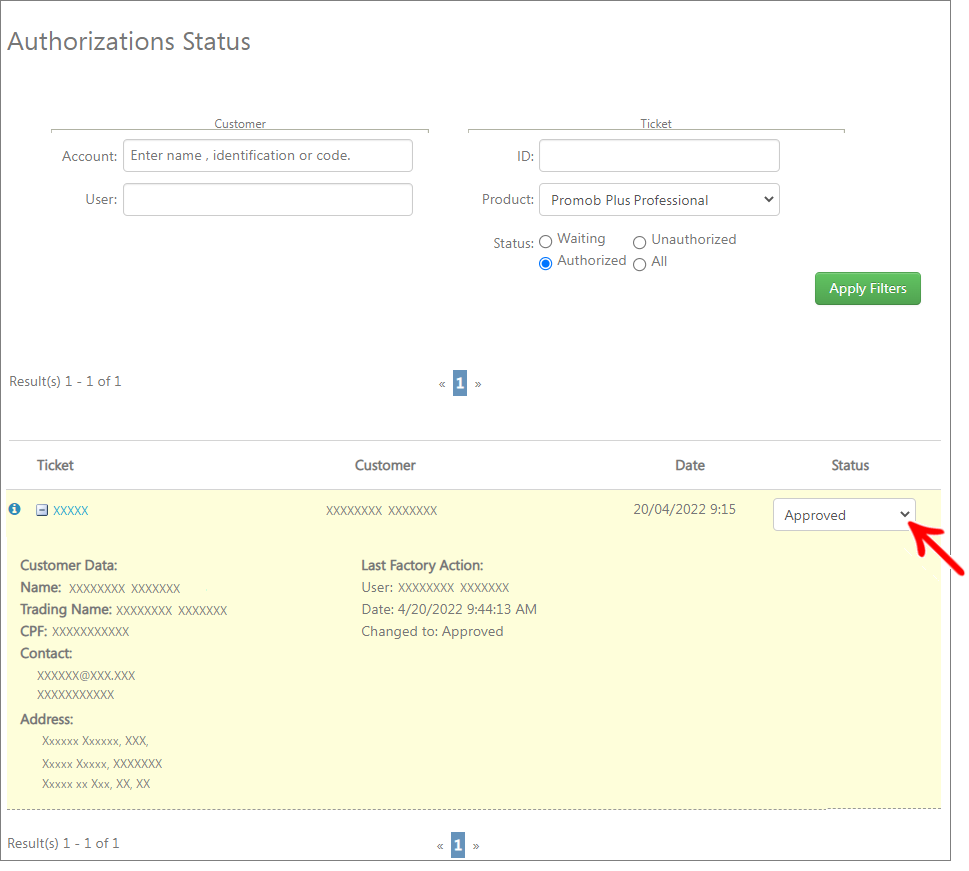
Task: Click the Date column header
Action: (x=690, y=465)
